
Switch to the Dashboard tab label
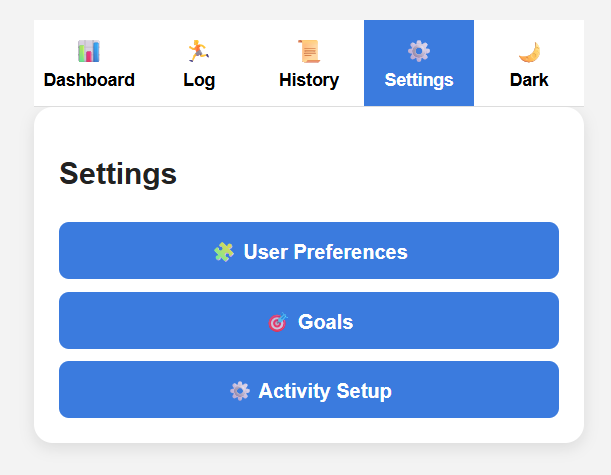click(x=89, y=80)
